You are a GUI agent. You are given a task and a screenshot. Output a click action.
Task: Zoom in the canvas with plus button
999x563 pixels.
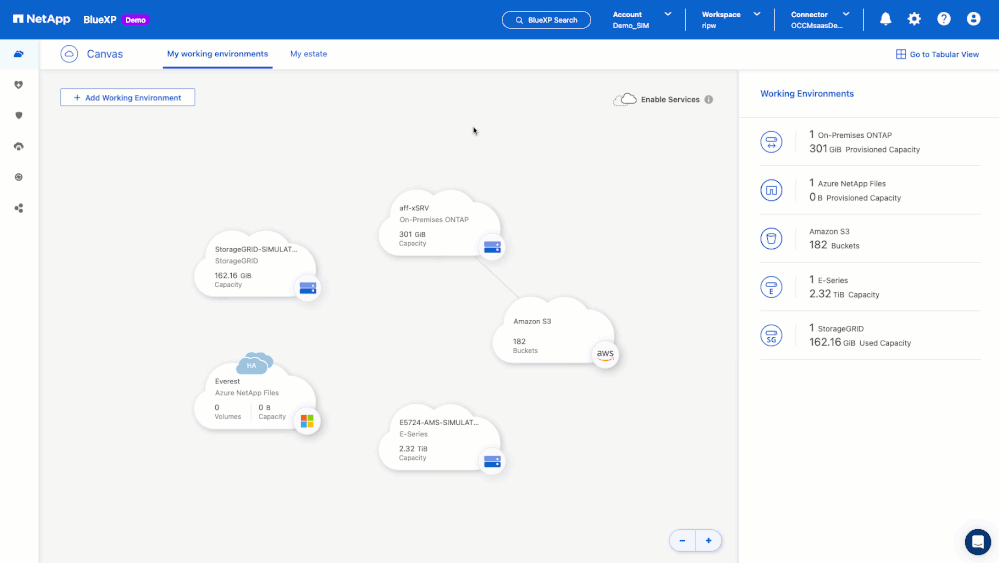pos(708,540)
